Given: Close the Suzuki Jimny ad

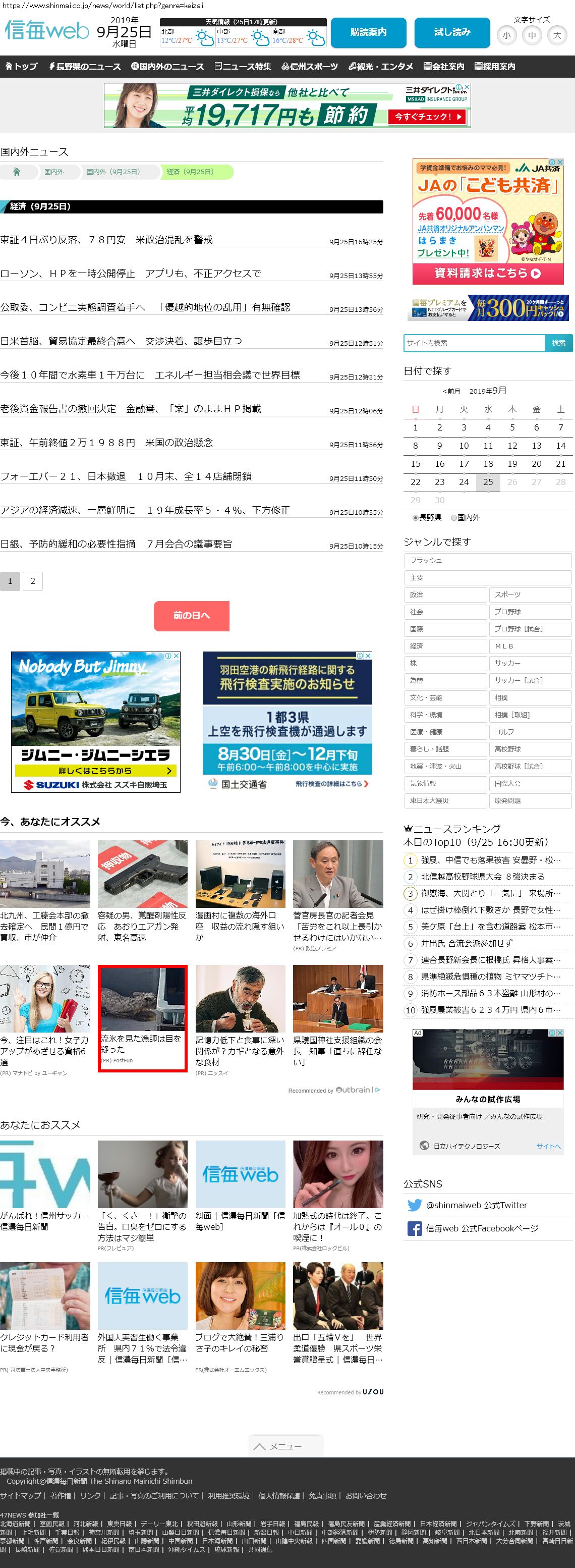Looking at the screenshot, I should (177, 656).
